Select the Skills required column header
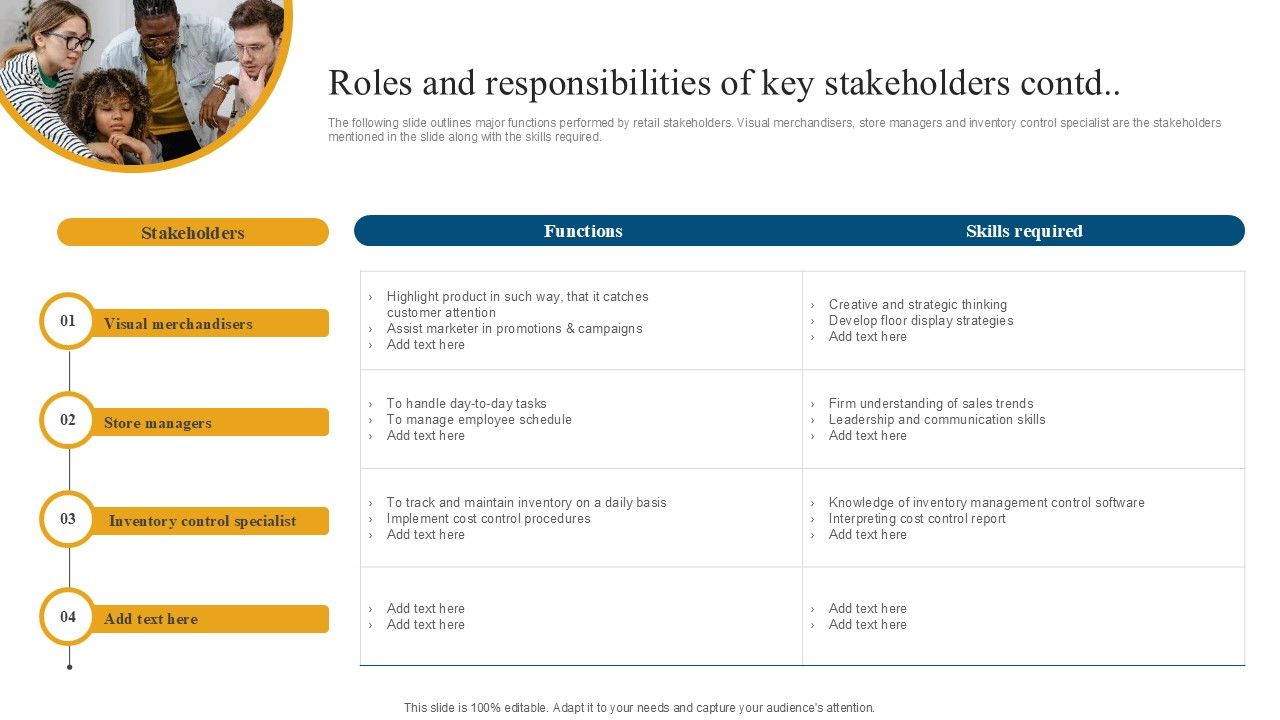1280x720 pixels. pyautogui.click(x=1024, y=231)
